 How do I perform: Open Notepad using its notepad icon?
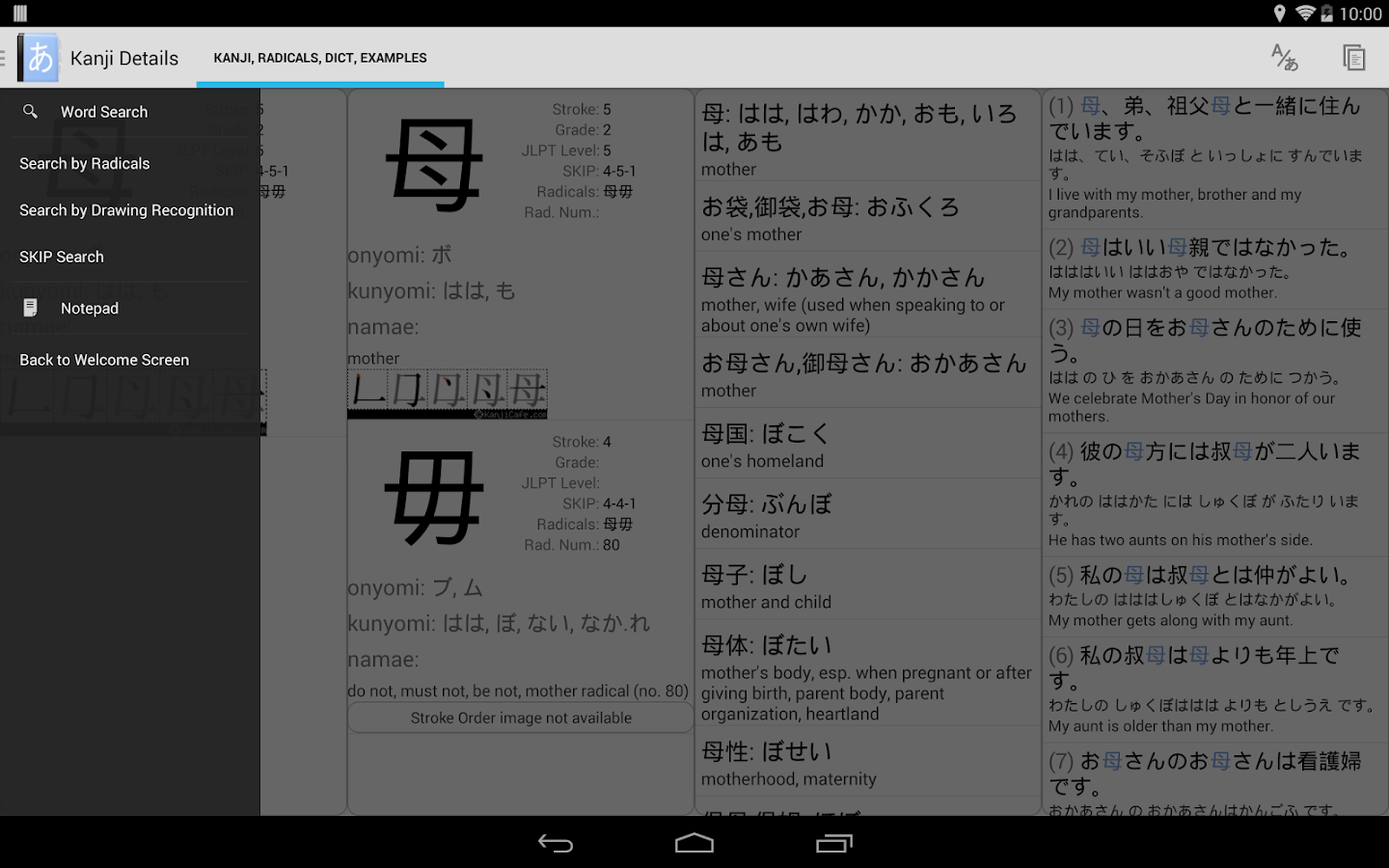coord(30,307)
